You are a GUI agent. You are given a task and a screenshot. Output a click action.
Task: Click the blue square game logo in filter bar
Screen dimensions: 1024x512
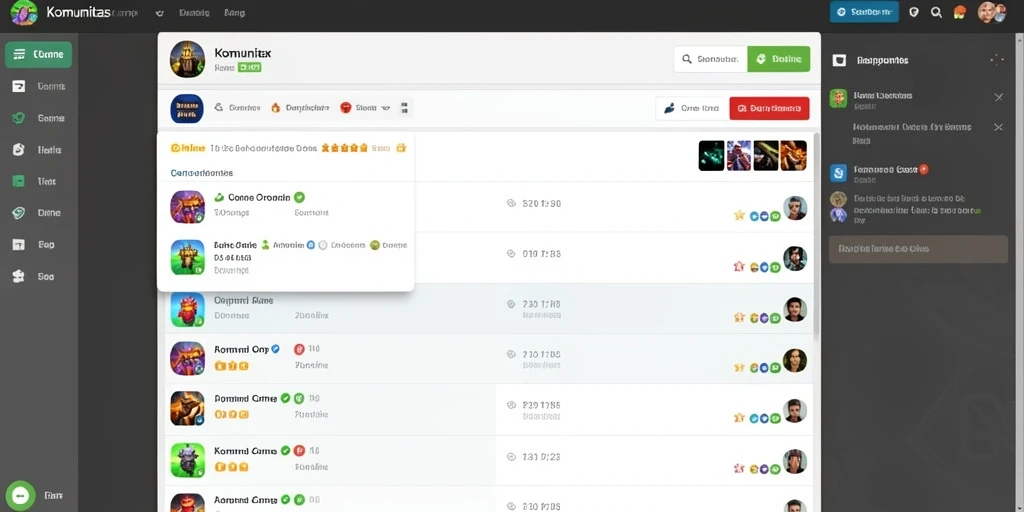pos(187,108)
